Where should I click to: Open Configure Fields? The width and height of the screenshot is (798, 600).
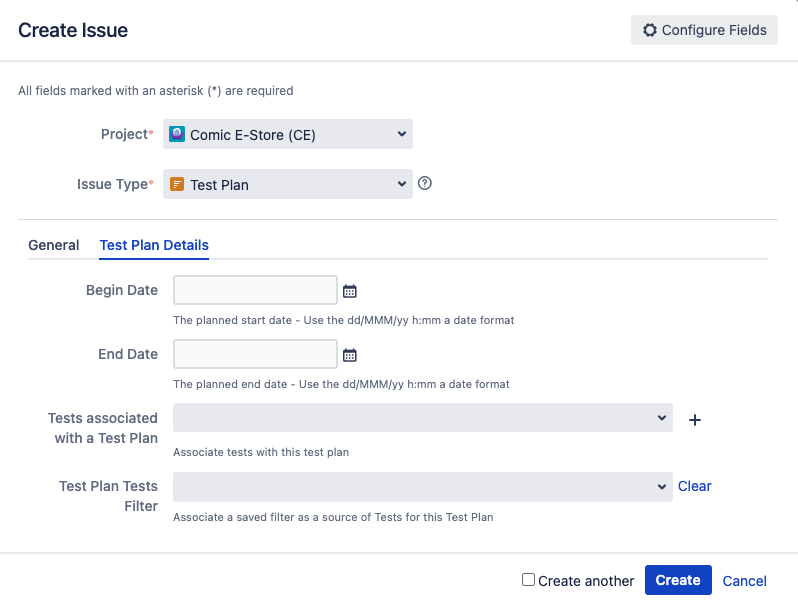click(704, 30)
